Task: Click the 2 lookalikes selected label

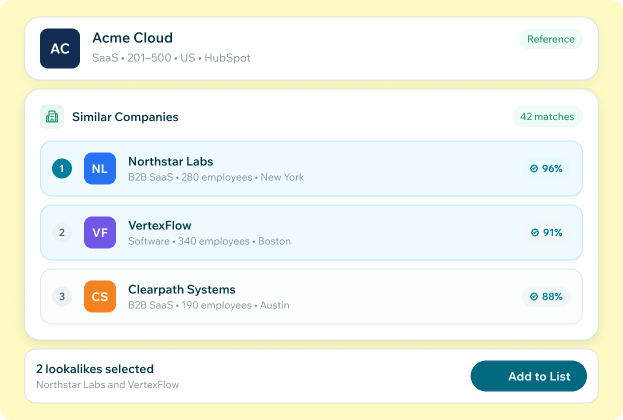Action: point(95,369)
